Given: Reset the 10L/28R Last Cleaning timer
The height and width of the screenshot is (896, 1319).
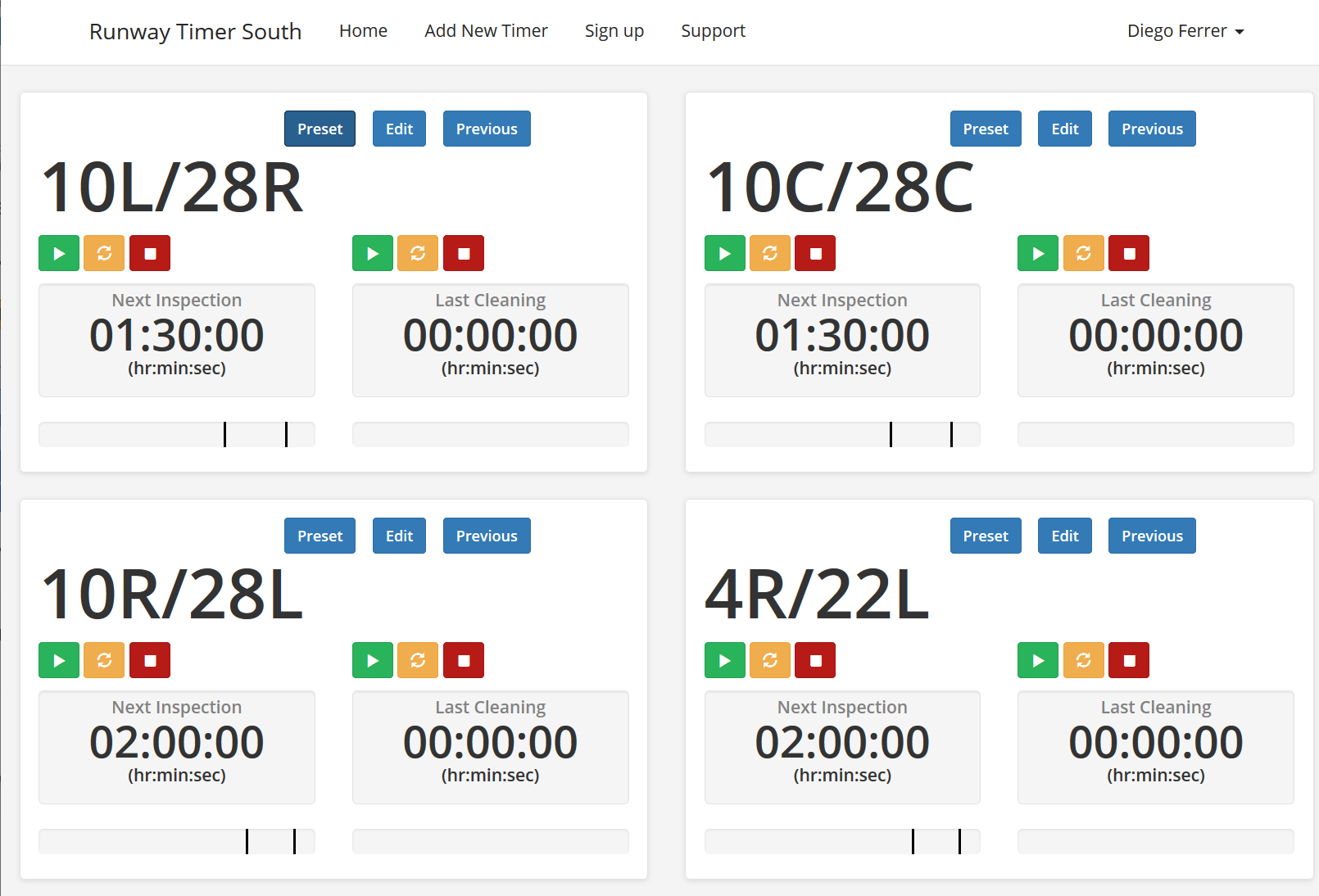Looking at the screenshot, I should (x=418, y=253).
